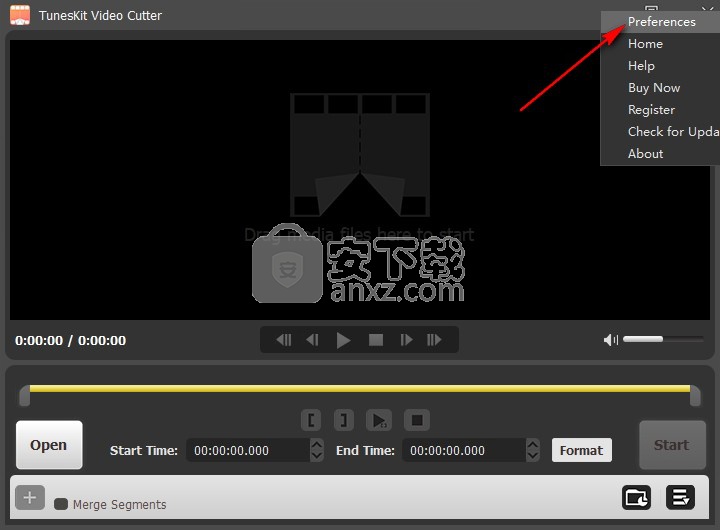Step forward one frame

pyautogui.click(x=406, y=340)
